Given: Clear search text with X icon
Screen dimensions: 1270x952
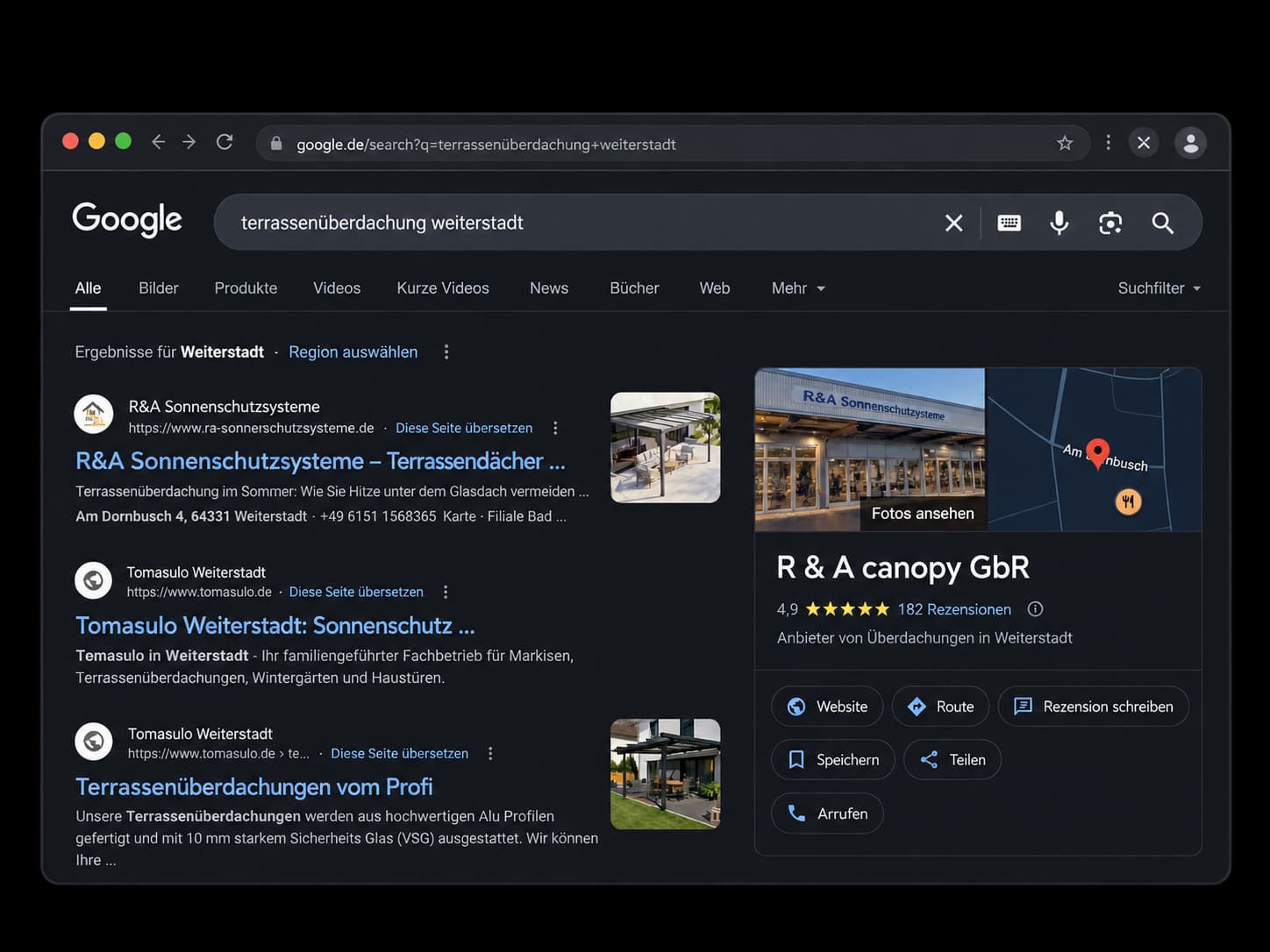Looking at the screenshot, I should [954, 223].
